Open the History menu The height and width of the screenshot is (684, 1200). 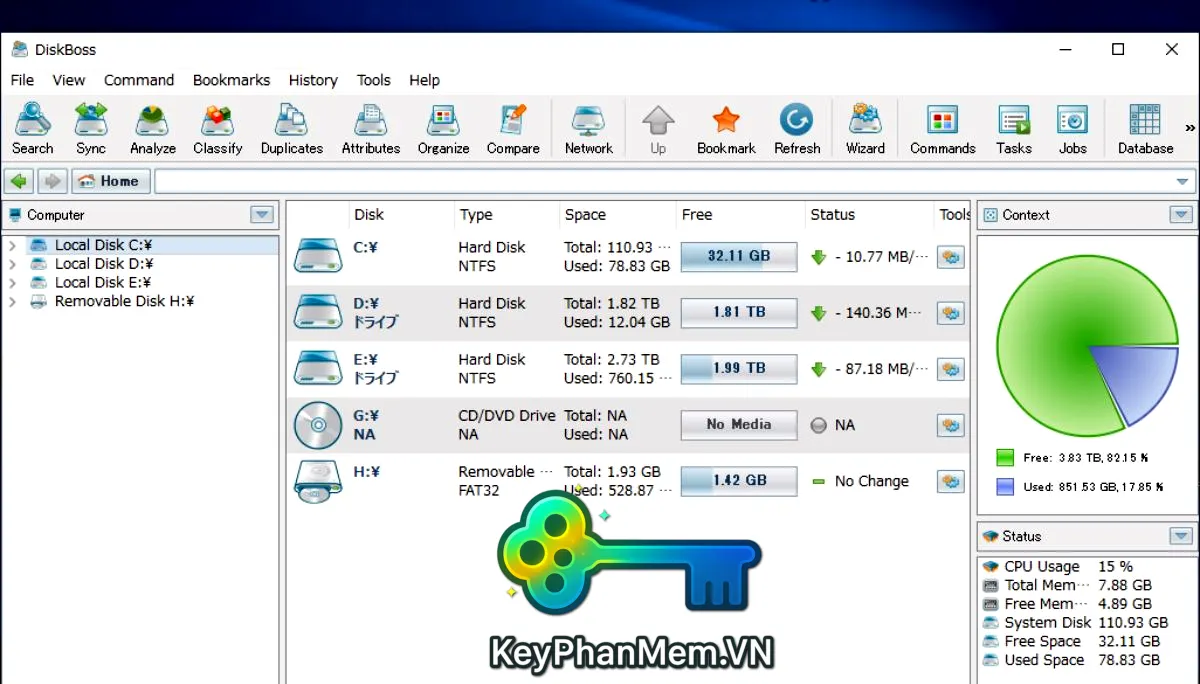[313, 80]
